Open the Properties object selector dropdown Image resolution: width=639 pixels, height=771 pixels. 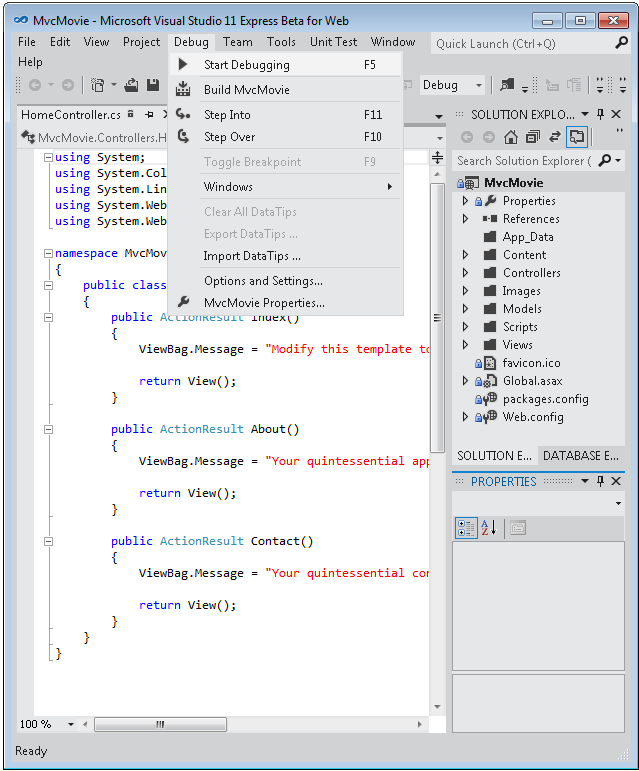pyautogui.click(x=618, y=503)
